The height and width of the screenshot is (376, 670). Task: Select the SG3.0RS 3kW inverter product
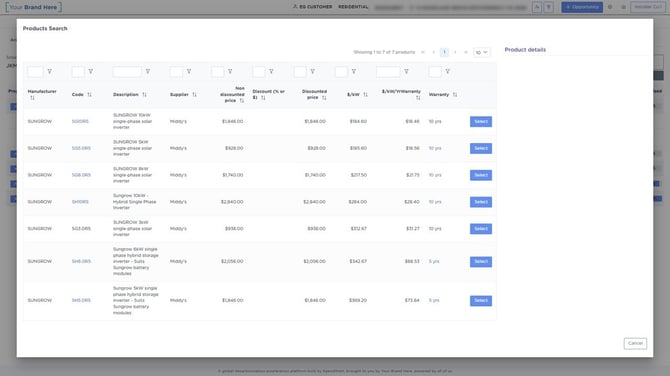[x=481, y=229]
